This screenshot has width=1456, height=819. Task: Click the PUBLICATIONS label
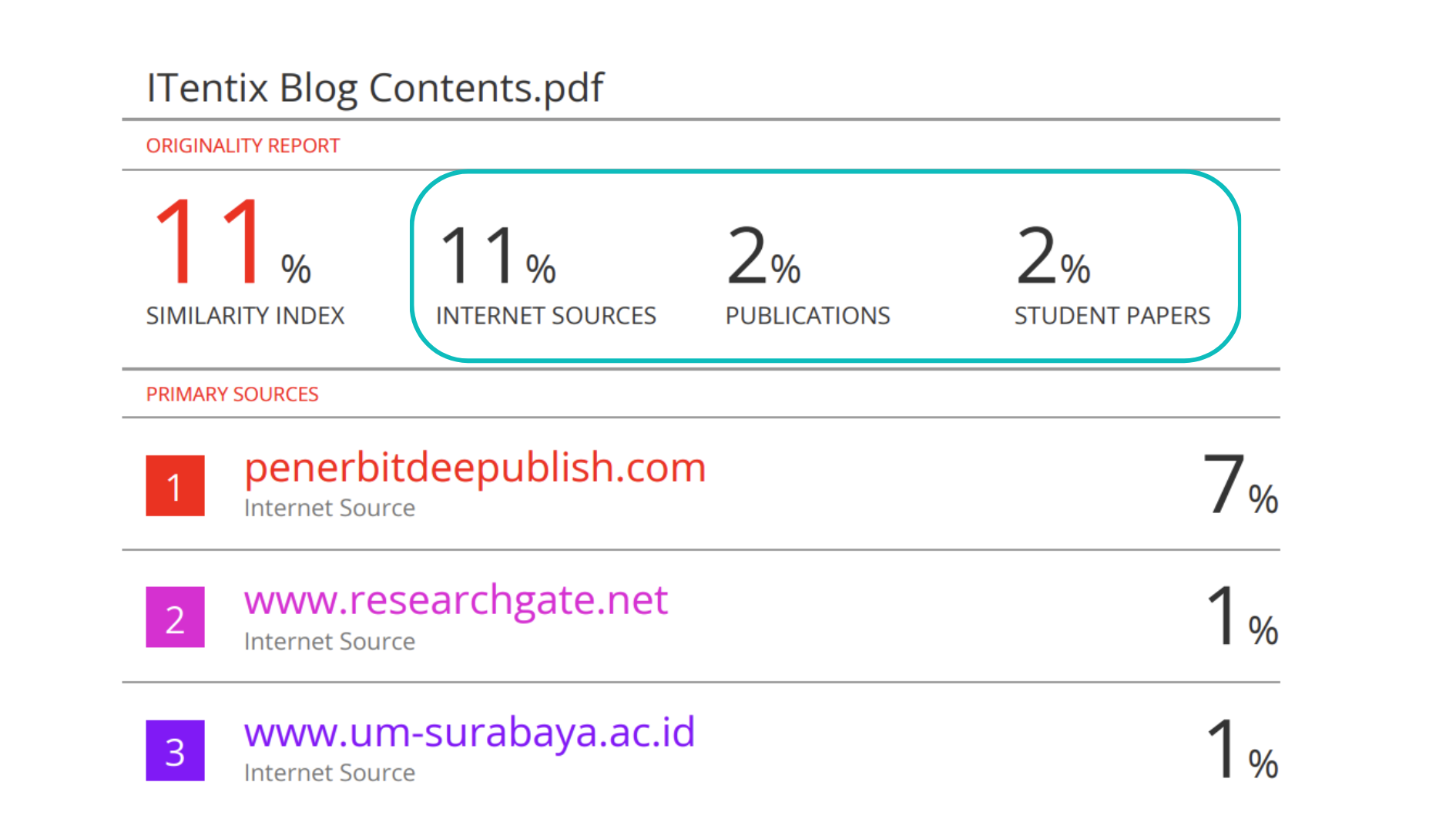click(x=807, y=316)
